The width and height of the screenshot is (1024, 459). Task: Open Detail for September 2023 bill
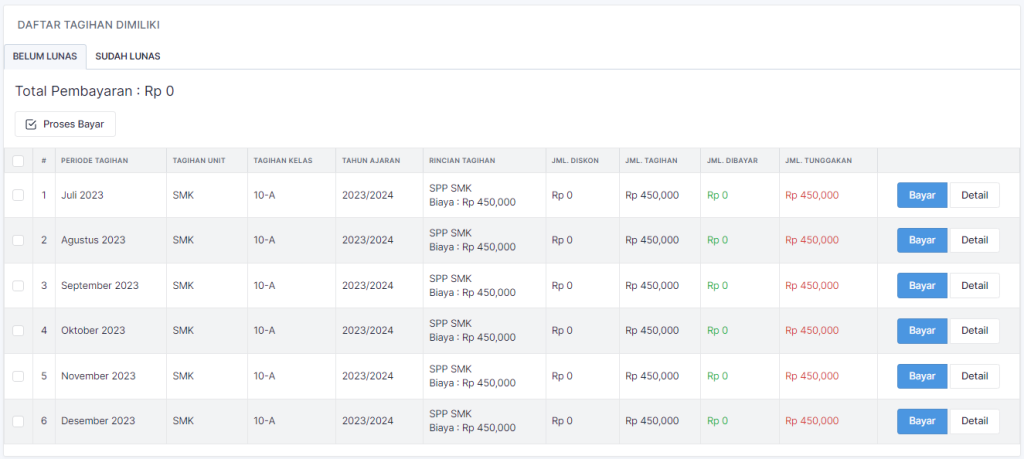[973, 285]
